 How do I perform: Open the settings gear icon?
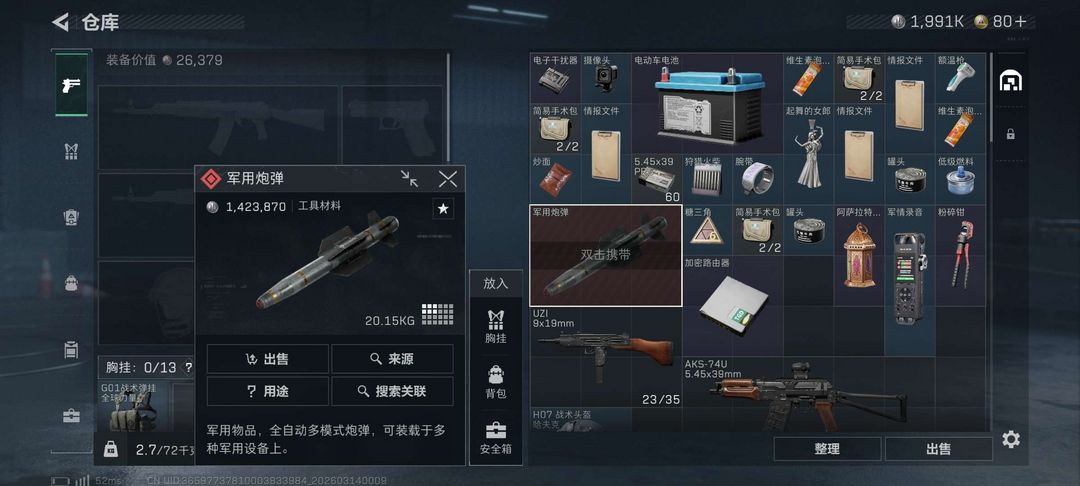coord(1011,439)
